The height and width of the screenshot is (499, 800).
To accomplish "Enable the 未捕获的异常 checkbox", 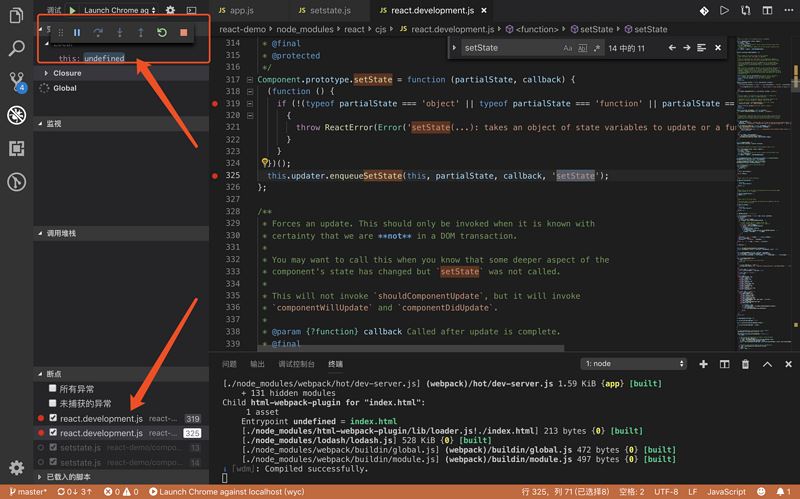I will (53, 403).
